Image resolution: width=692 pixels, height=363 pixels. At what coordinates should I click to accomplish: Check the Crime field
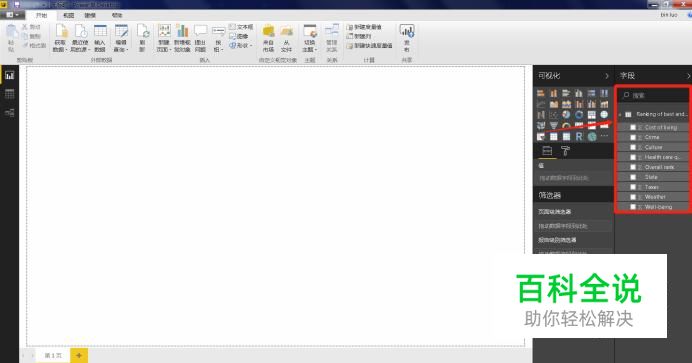click(633, 137)
